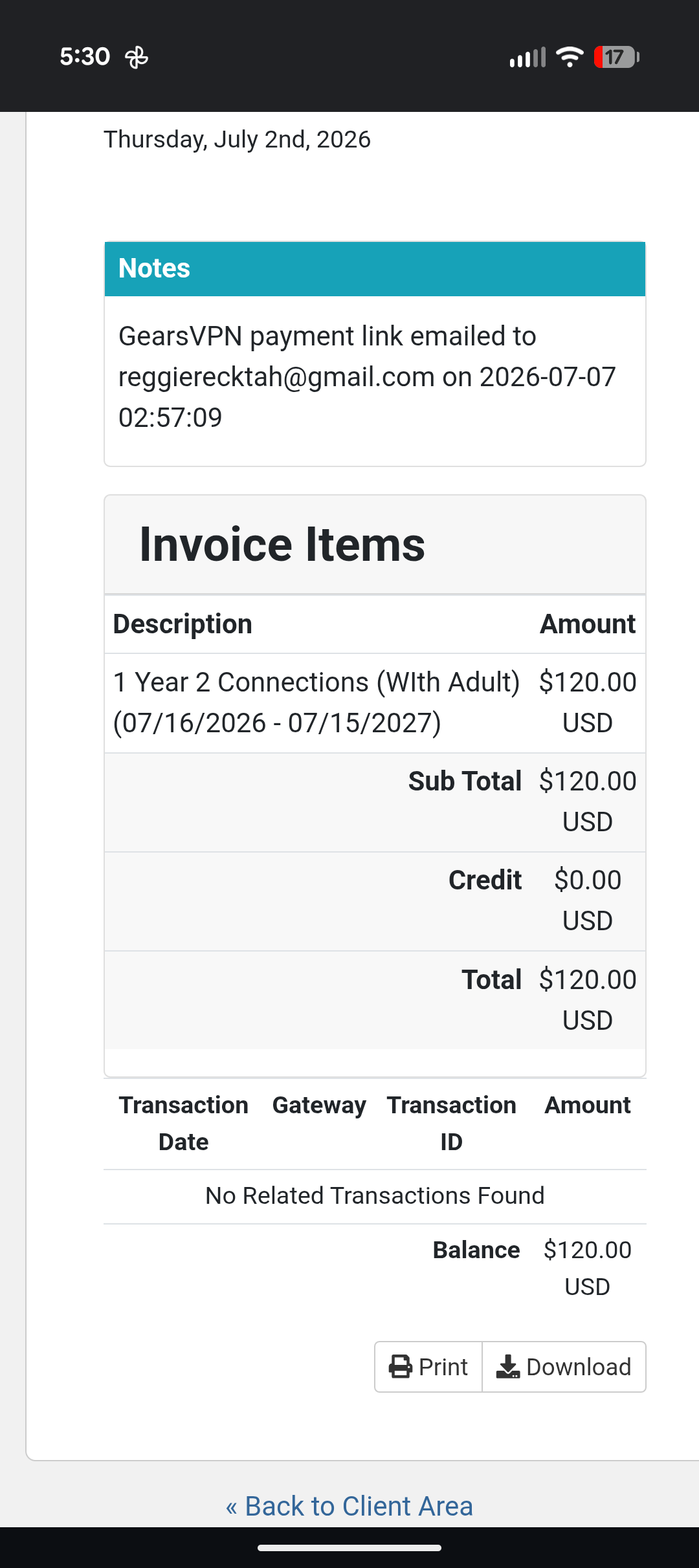Tap the Gateway column header

point(319,1105)
